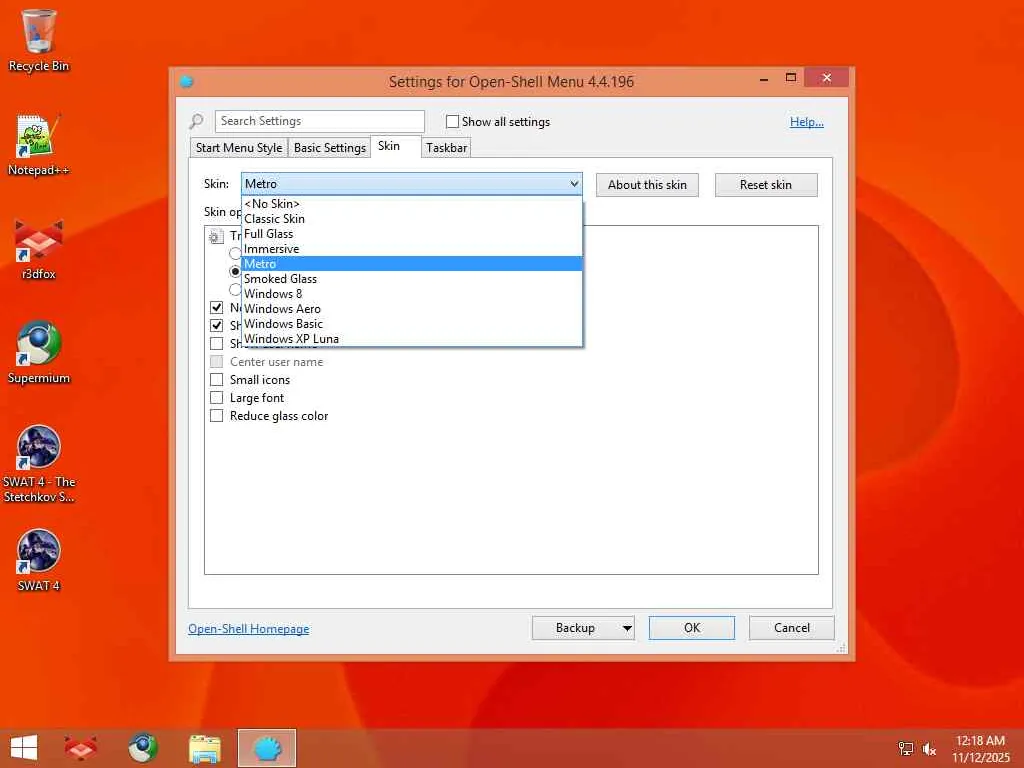Open the Help... link
Viewport: 1024px width, 768px height.
coord(807,121)
